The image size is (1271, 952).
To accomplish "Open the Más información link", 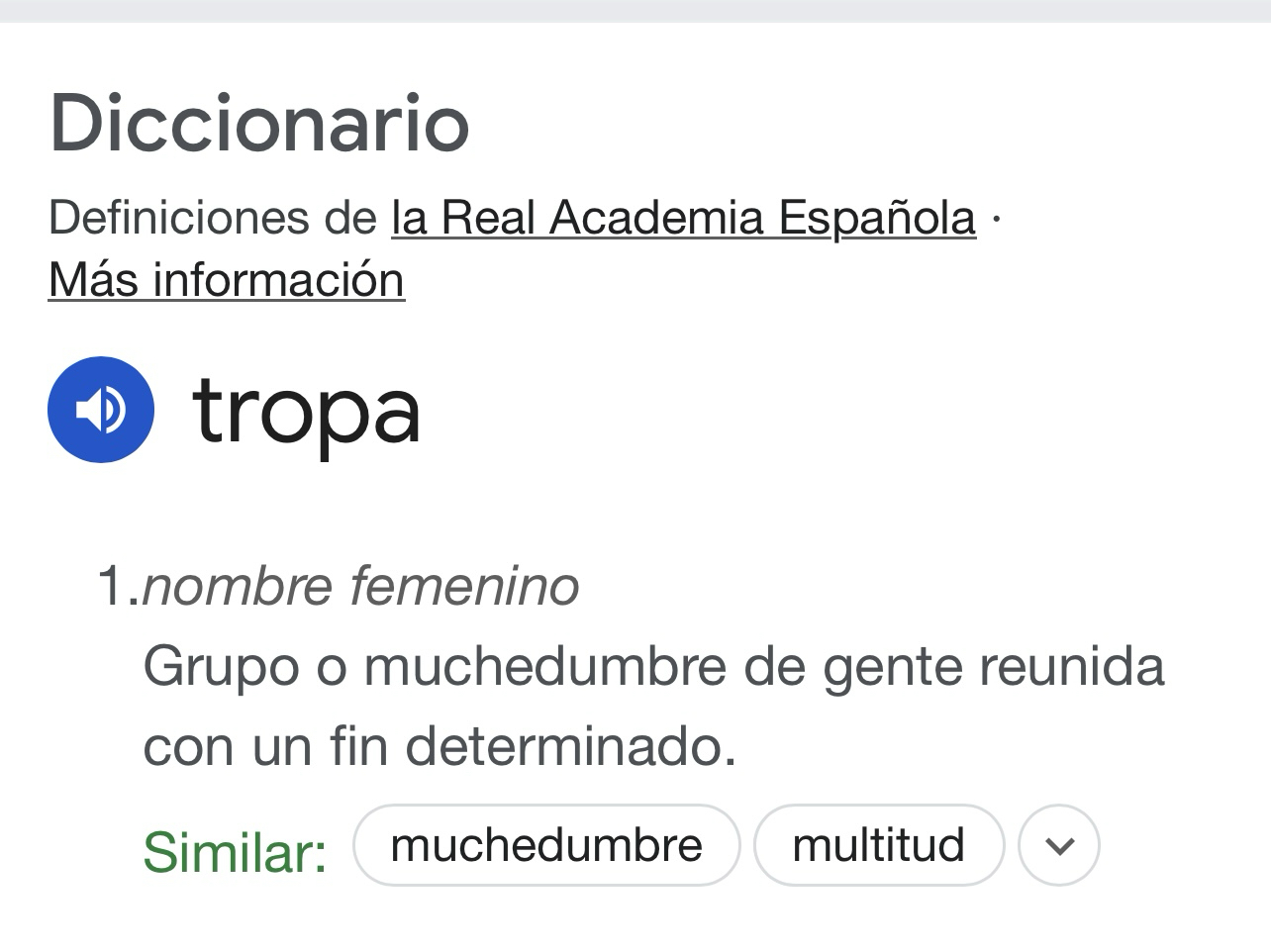I will click(226, 280).
